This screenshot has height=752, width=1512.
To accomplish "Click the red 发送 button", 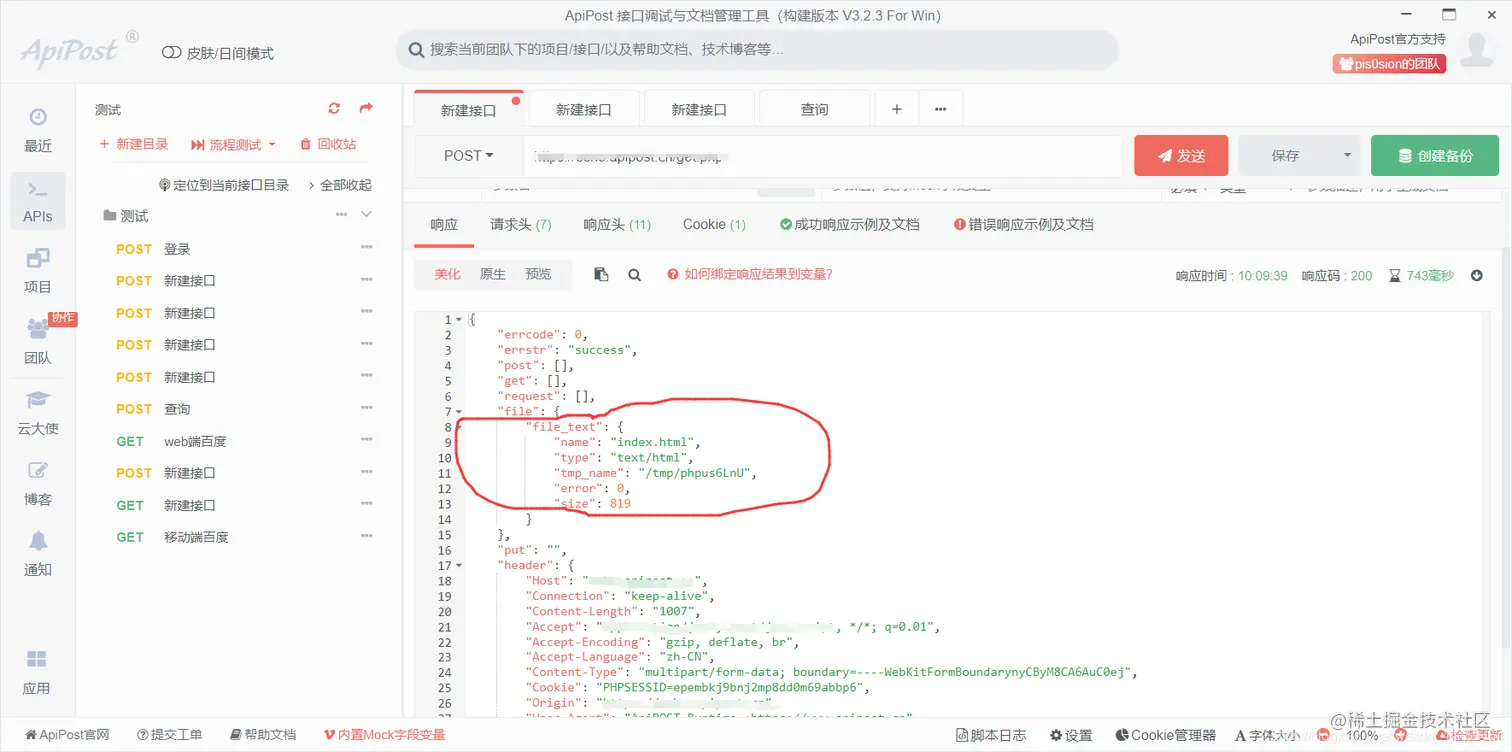I will 1181,156.
